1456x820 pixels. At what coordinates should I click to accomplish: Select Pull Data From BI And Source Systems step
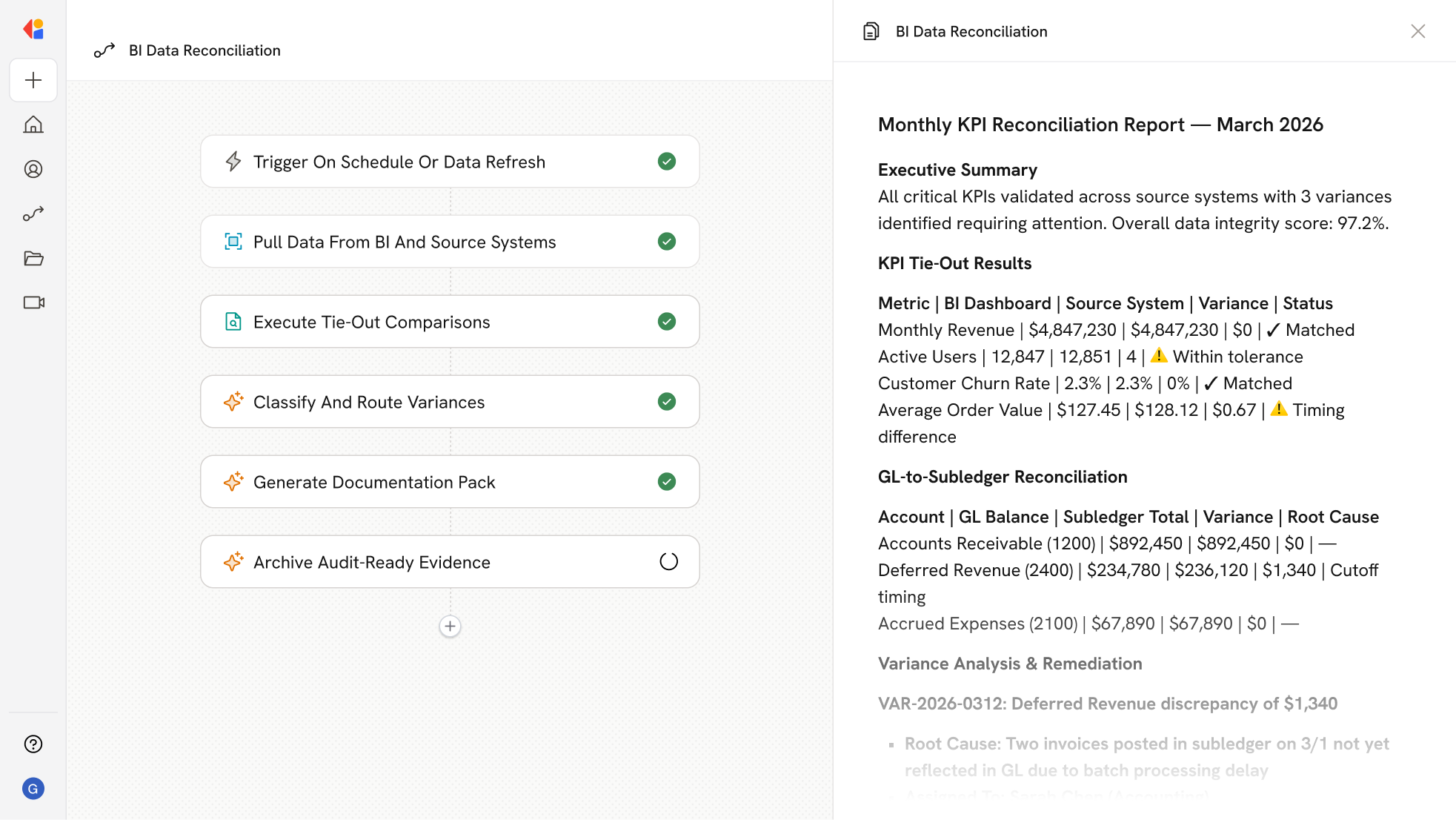(x=405, y=242)
